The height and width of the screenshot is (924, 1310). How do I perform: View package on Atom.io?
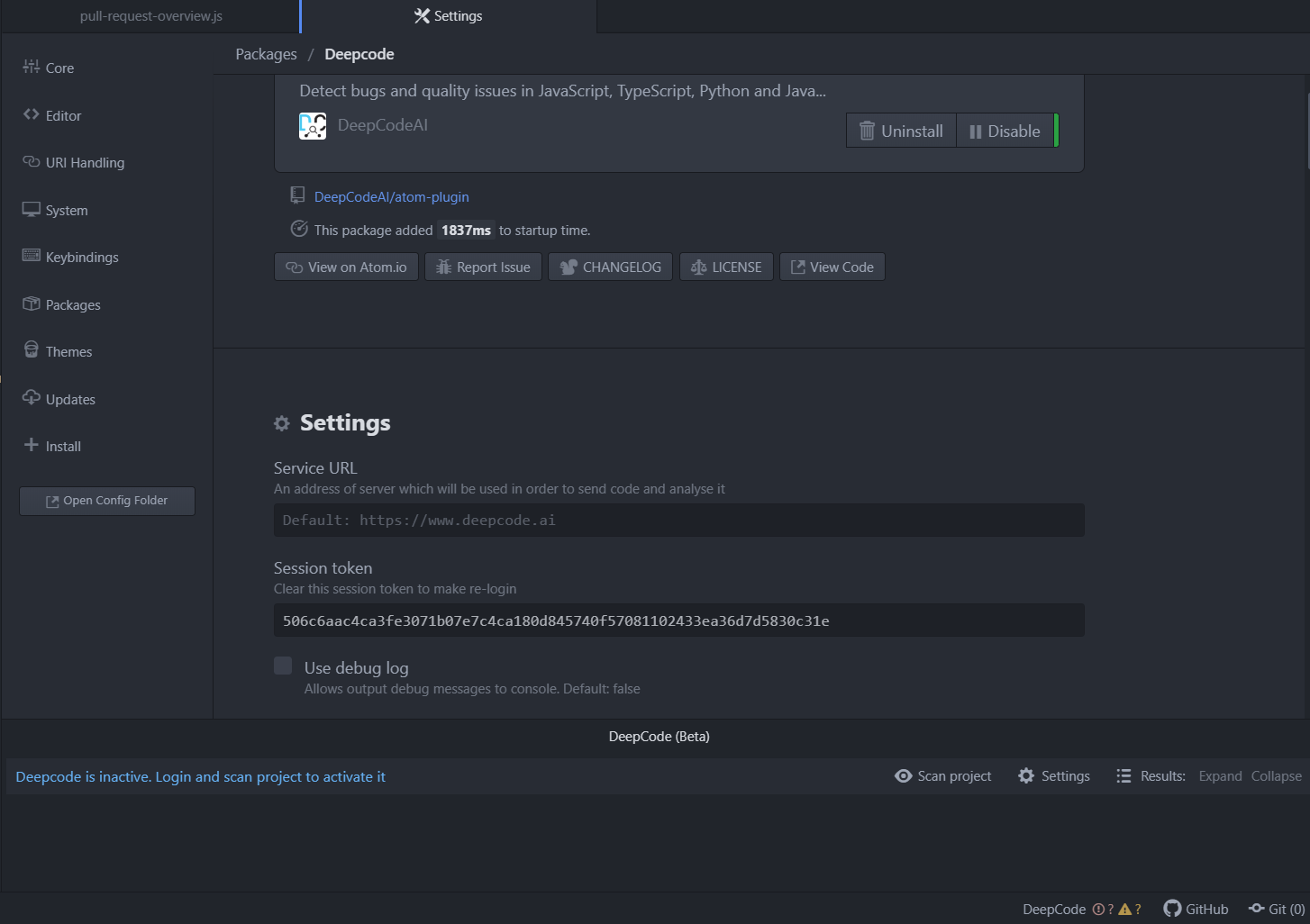tap(346, 267)
